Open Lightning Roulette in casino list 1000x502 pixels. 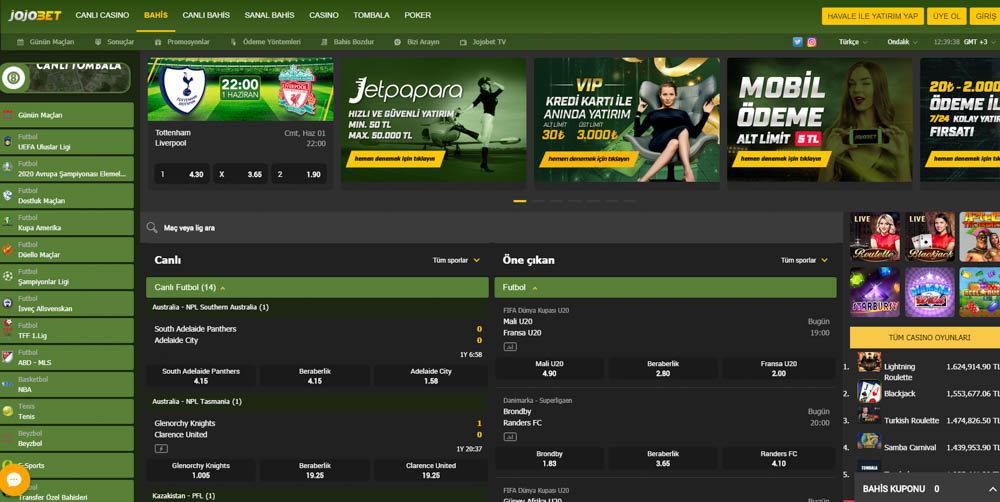899,372
